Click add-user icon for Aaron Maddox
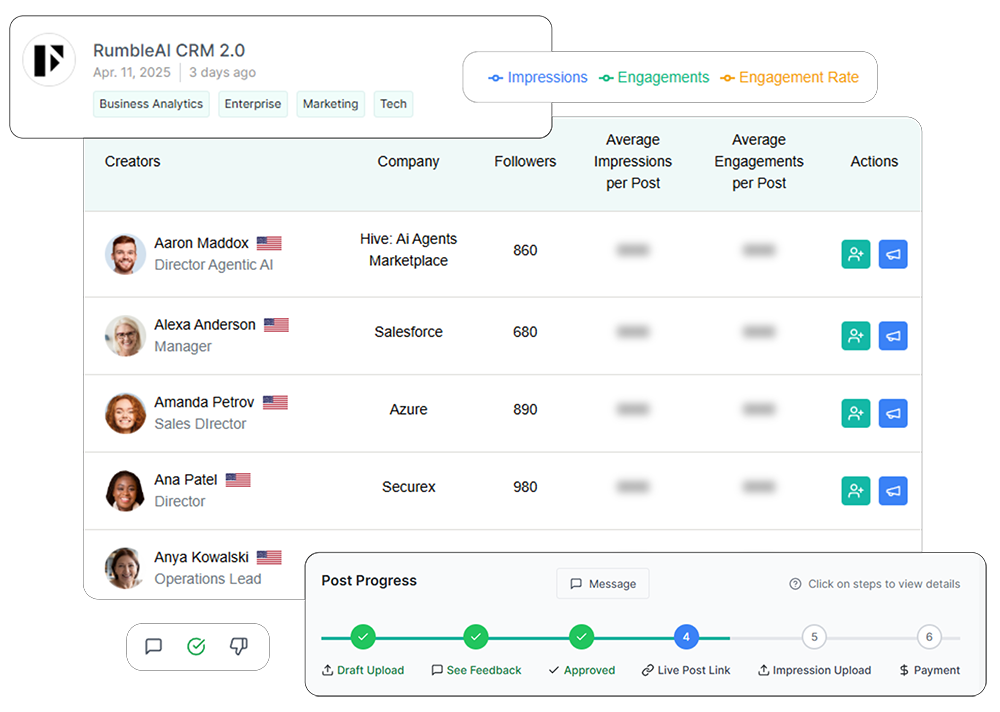Screen dimensions: 1000x712 click(856, 255)
